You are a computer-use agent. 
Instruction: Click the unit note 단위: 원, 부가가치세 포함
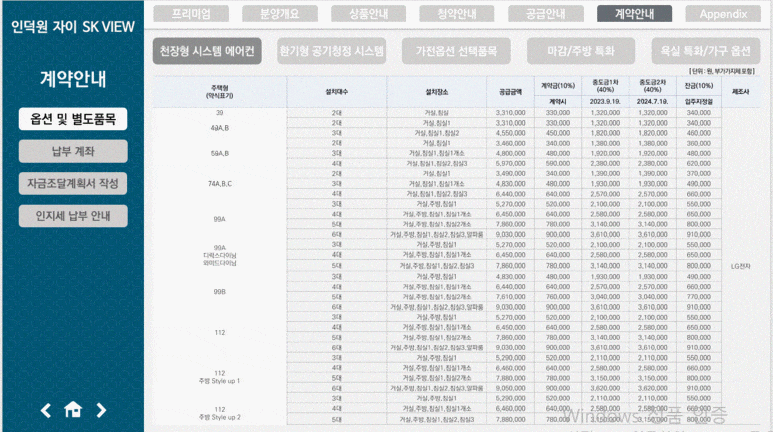click(x=722, y=71)
